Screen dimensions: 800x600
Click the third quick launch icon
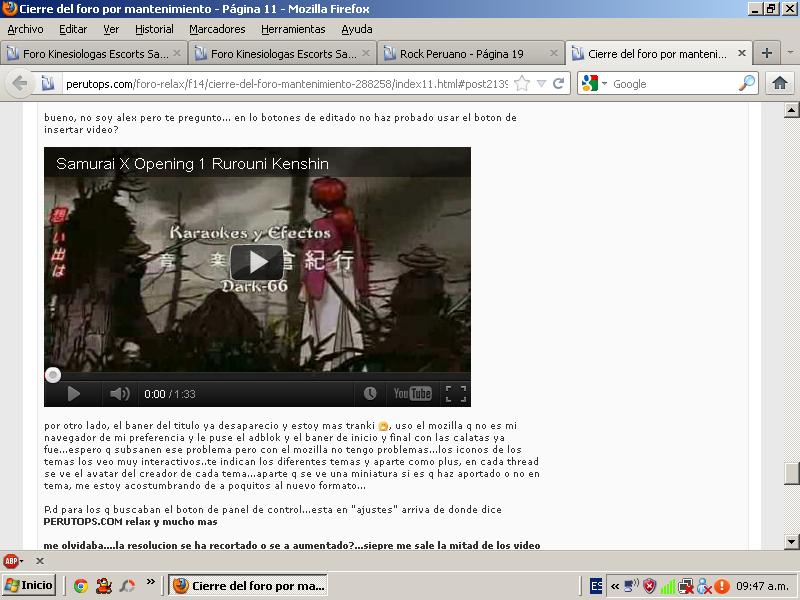tap(127, 585)
